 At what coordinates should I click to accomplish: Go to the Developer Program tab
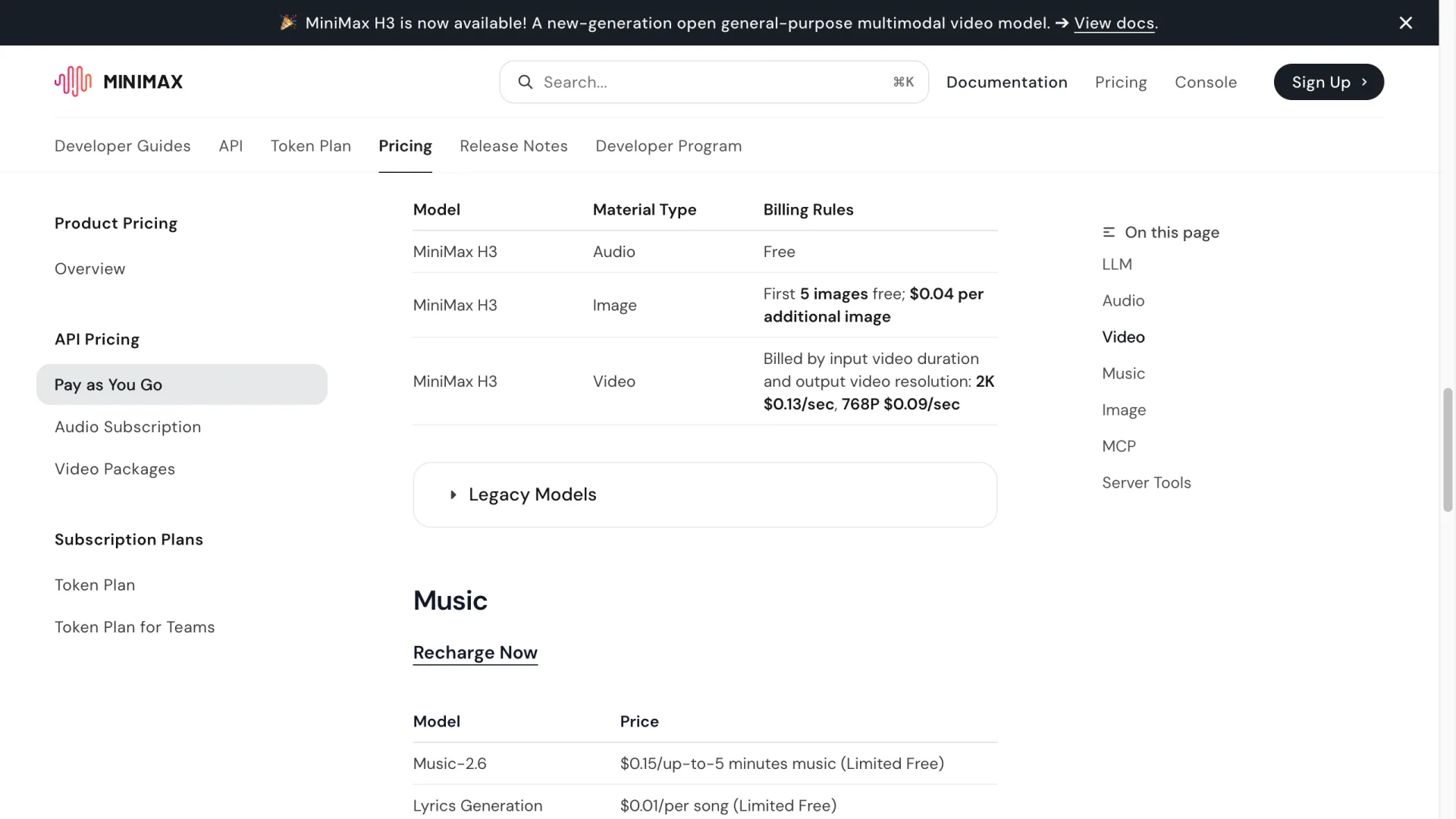click(x=668, y=146)
